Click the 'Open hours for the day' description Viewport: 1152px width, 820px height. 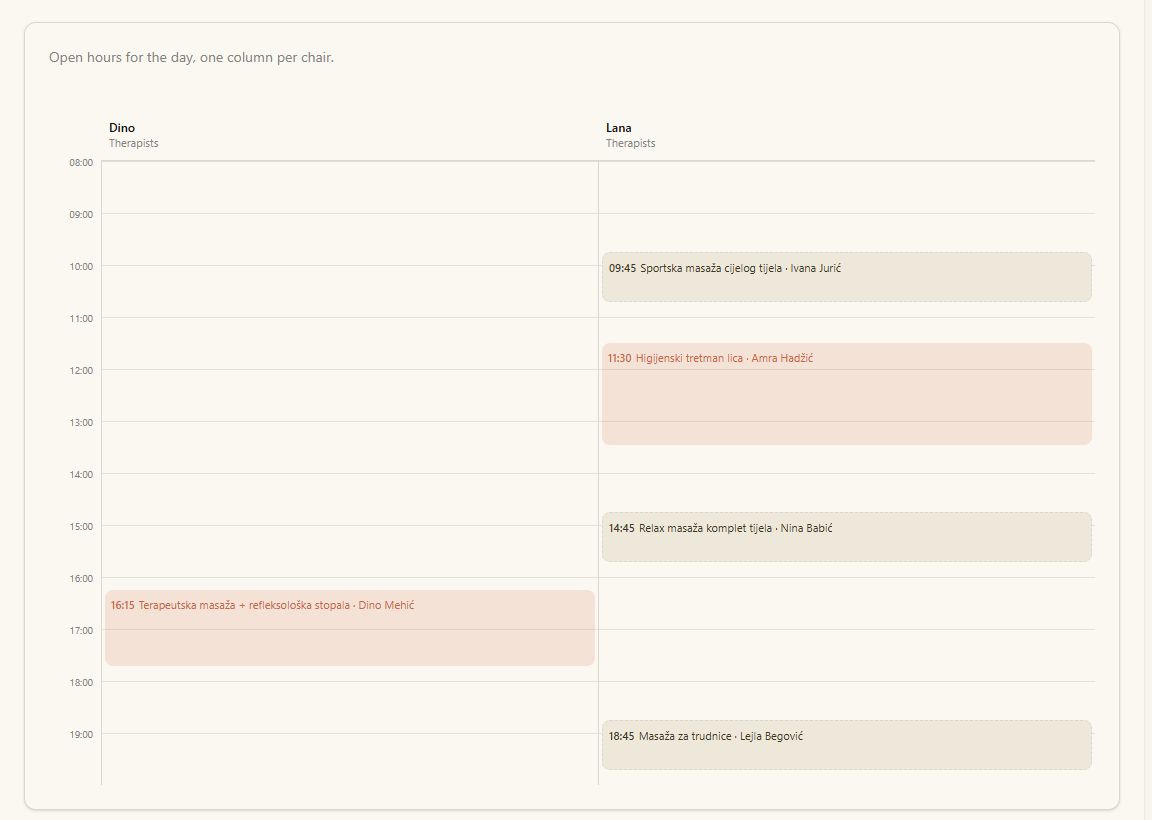pos(191,57)
